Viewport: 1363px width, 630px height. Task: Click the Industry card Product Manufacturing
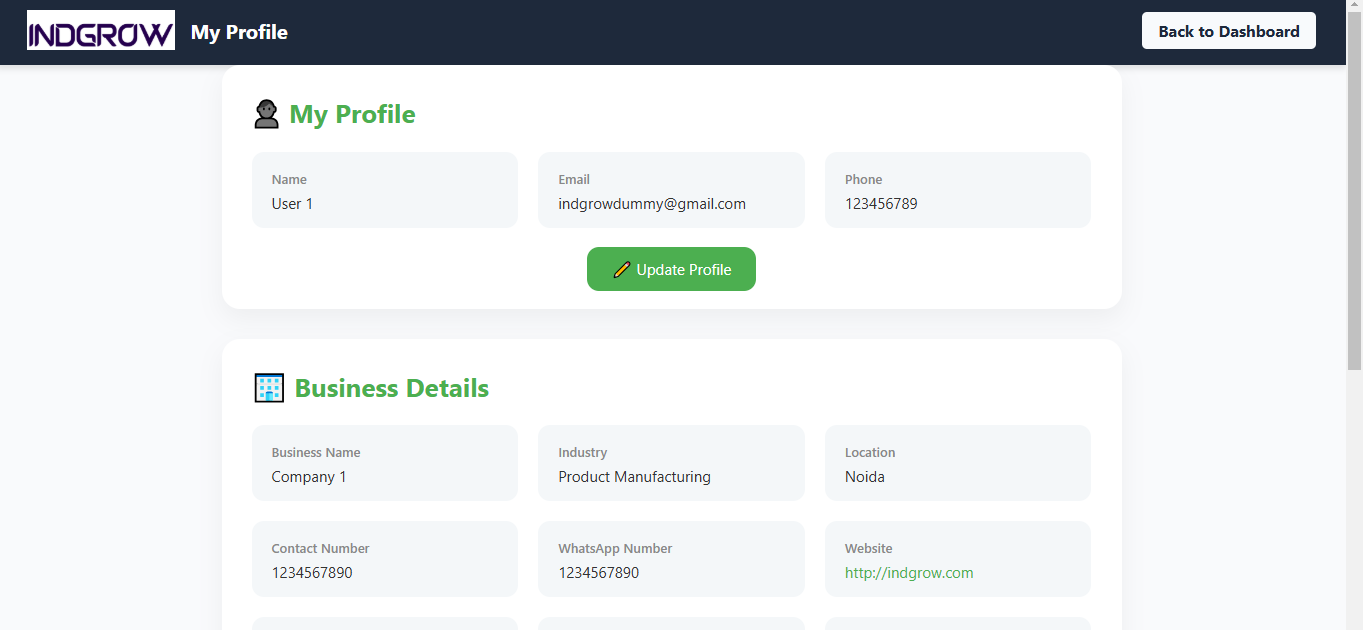[x=671, y=463]
